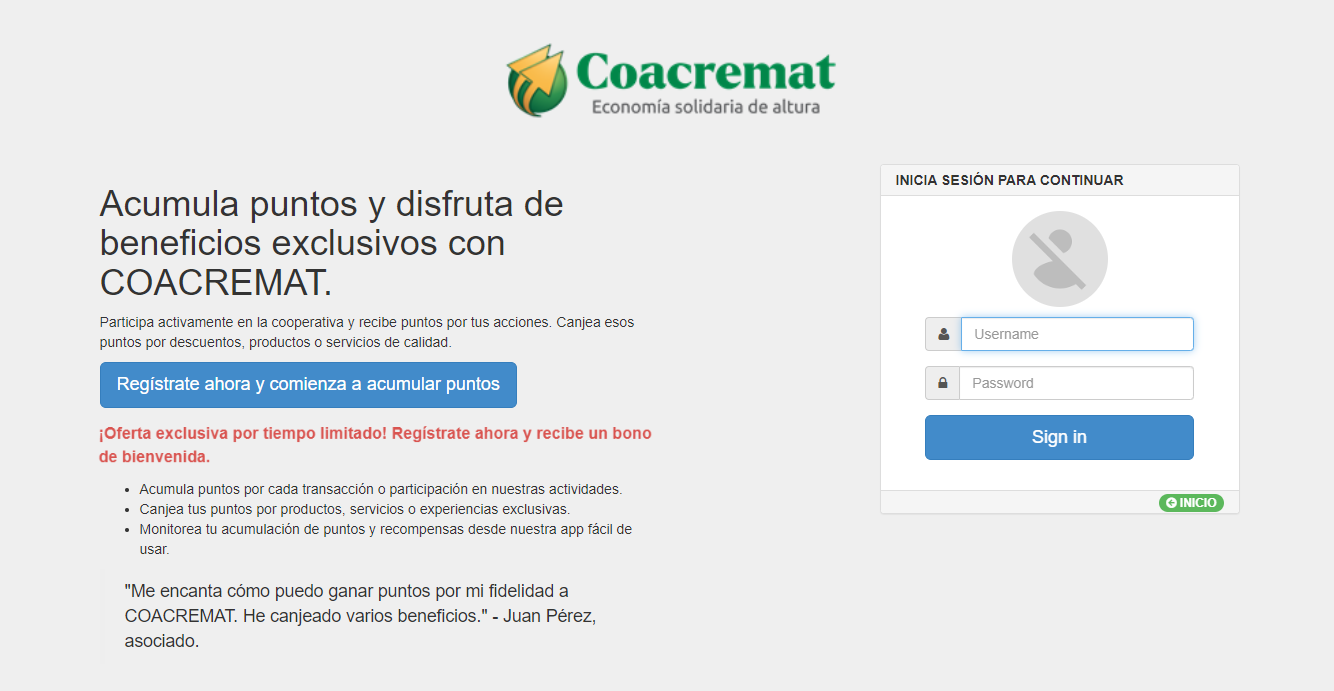The height and width of the screenshot is (691, 1334).
Task: Go back via the green INICIO button
Action: 1191,503
